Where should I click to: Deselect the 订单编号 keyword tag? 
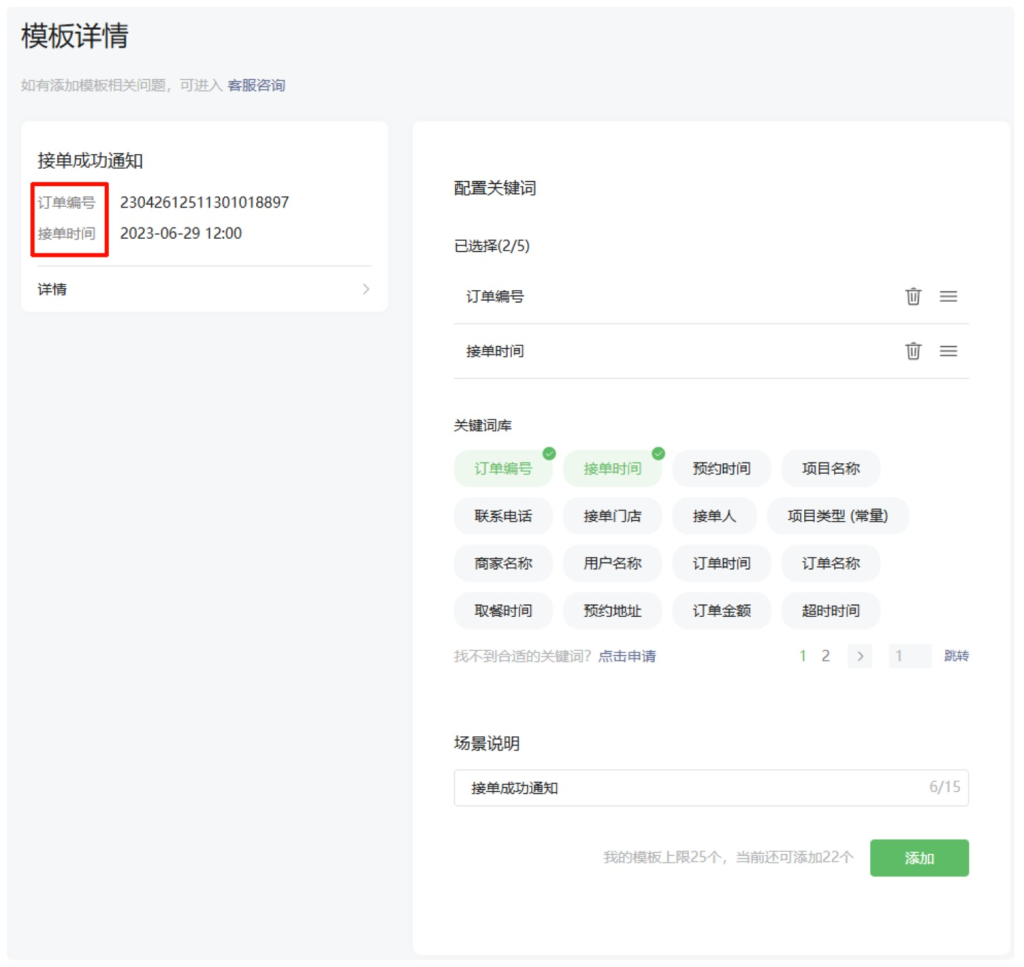[x=503, y=468]
